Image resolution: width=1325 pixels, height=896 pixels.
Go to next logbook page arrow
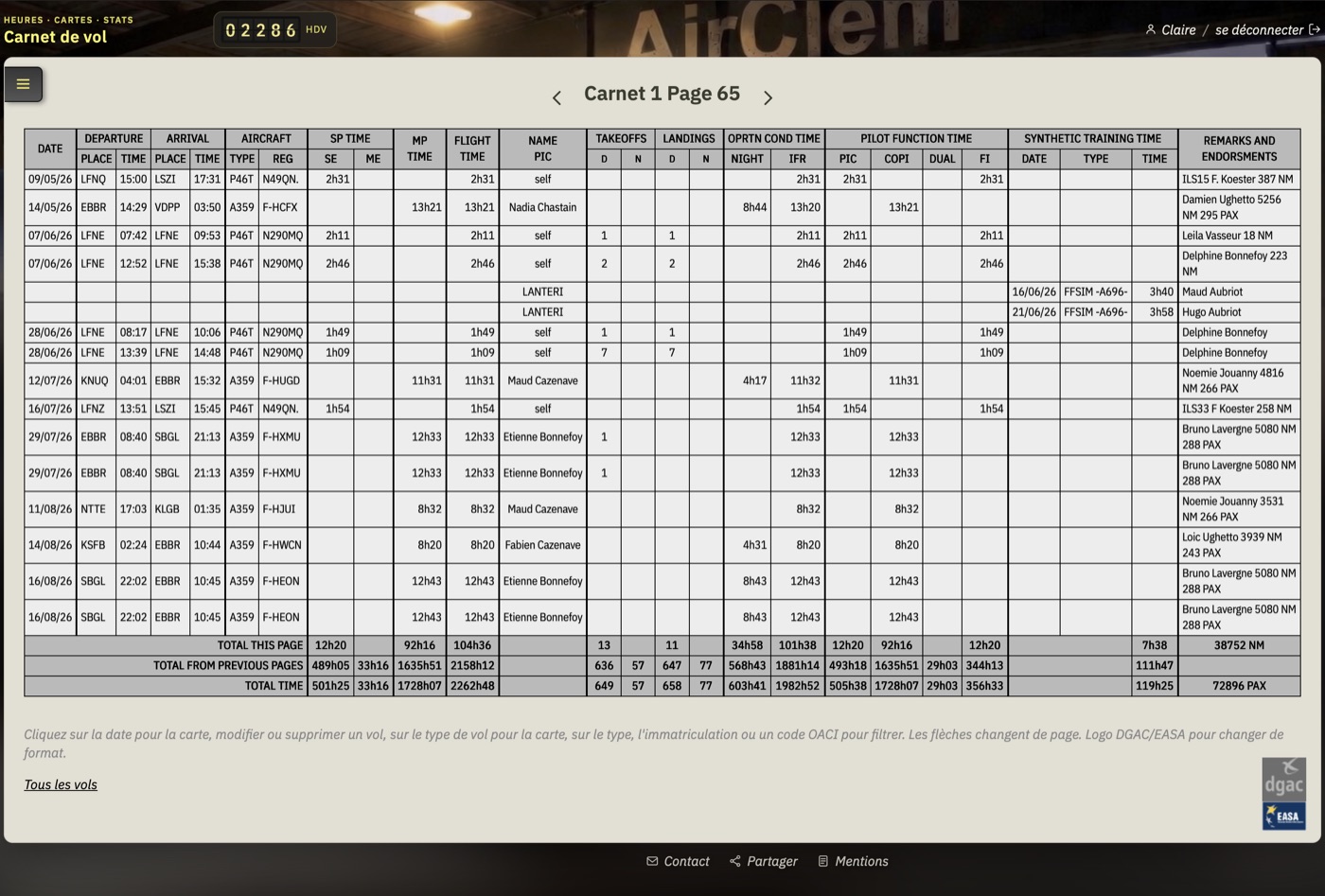click(768, 97)
